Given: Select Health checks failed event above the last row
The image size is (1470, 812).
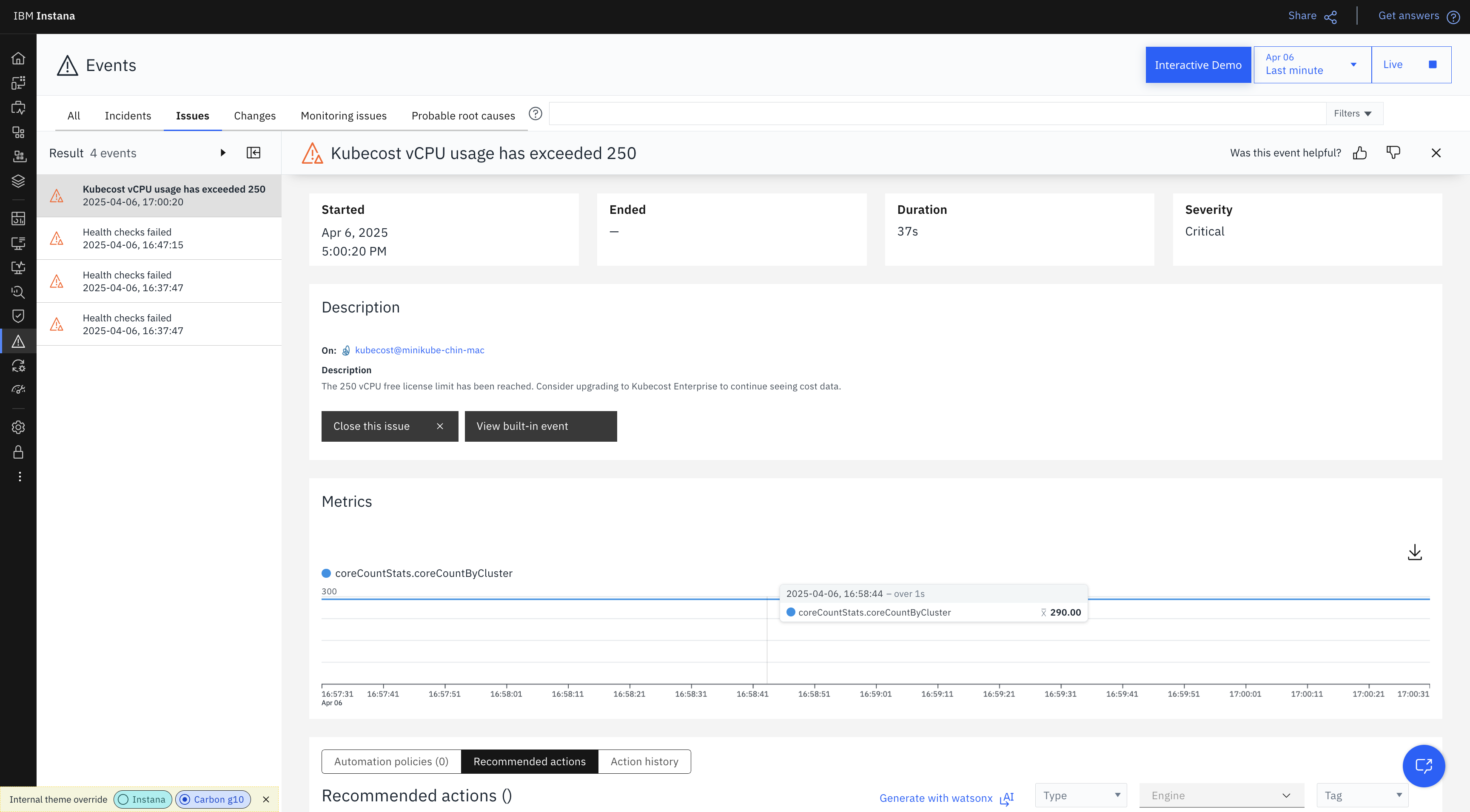Looking at the screenshot, I should click(x=159, y=281).
